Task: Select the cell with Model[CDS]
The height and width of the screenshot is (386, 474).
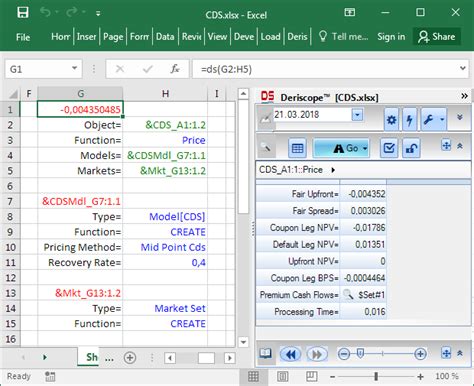Action: tap(165, 217)
